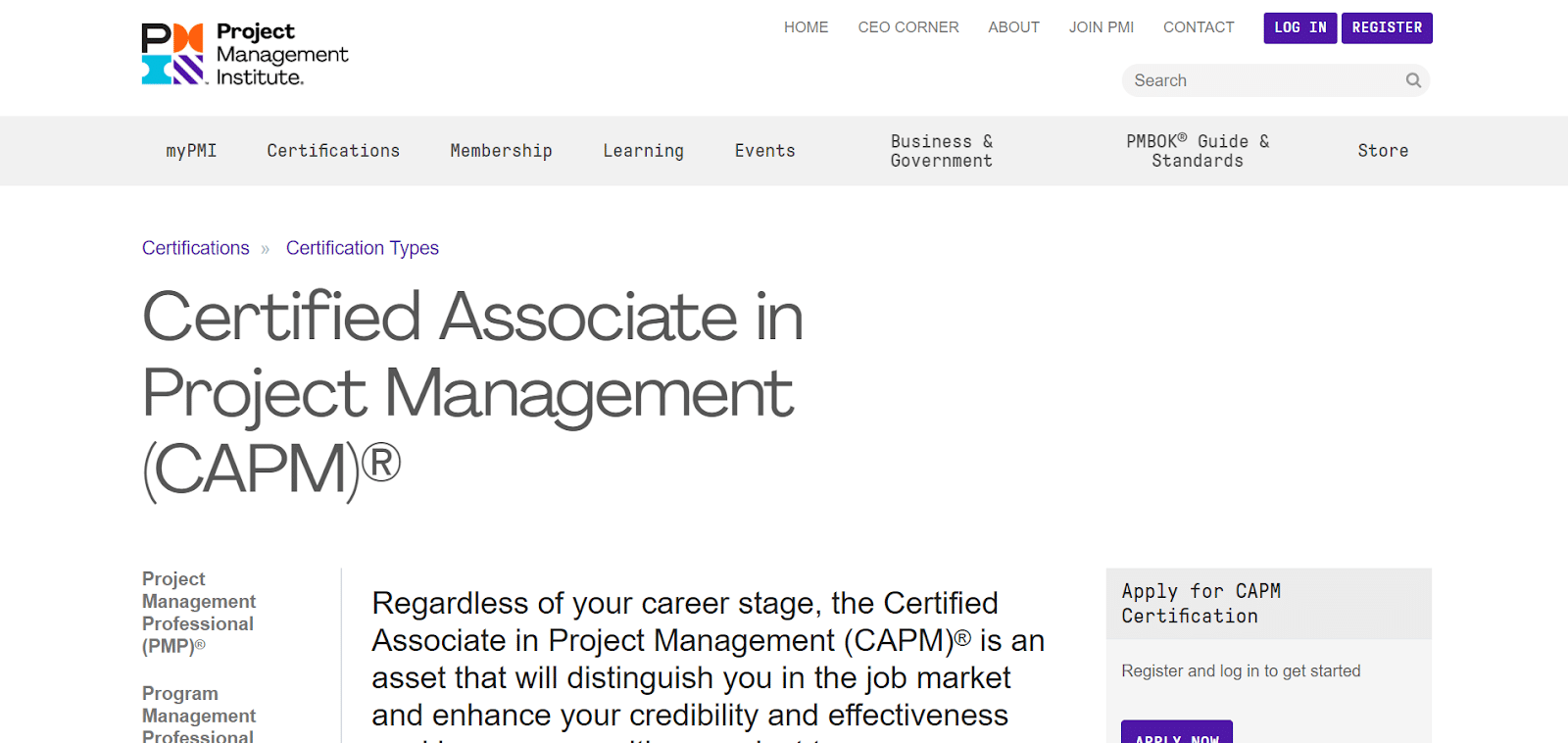
Task: Click the REGISTER button
Action: point(1387,28)
